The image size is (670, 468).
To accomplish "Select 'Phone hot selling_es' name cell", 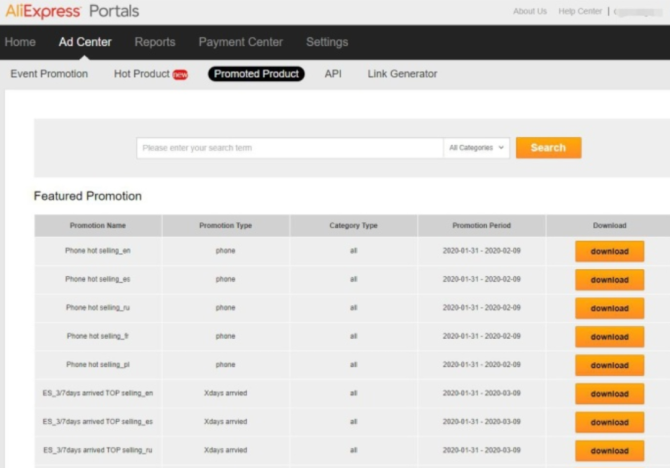I will 98,279.
